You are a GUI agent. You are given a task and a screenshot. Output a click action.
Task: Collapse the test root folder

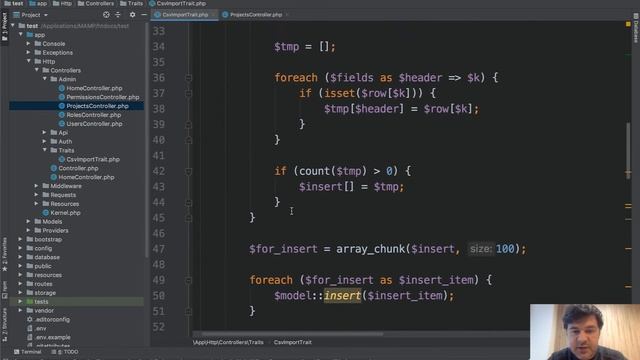pyautogui.click(x=13, y=26)
